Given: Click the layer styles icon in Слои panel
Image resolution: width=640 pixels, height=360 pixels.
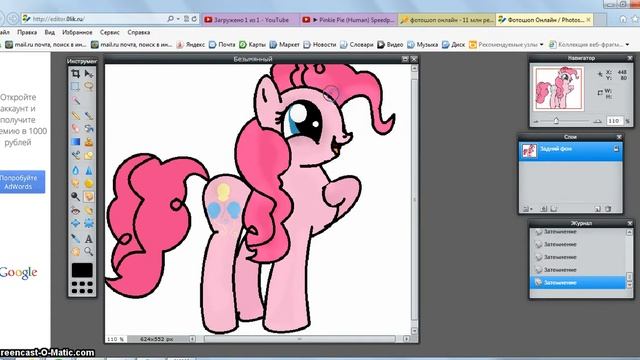Looking at the screenshot, I should 554,209.
